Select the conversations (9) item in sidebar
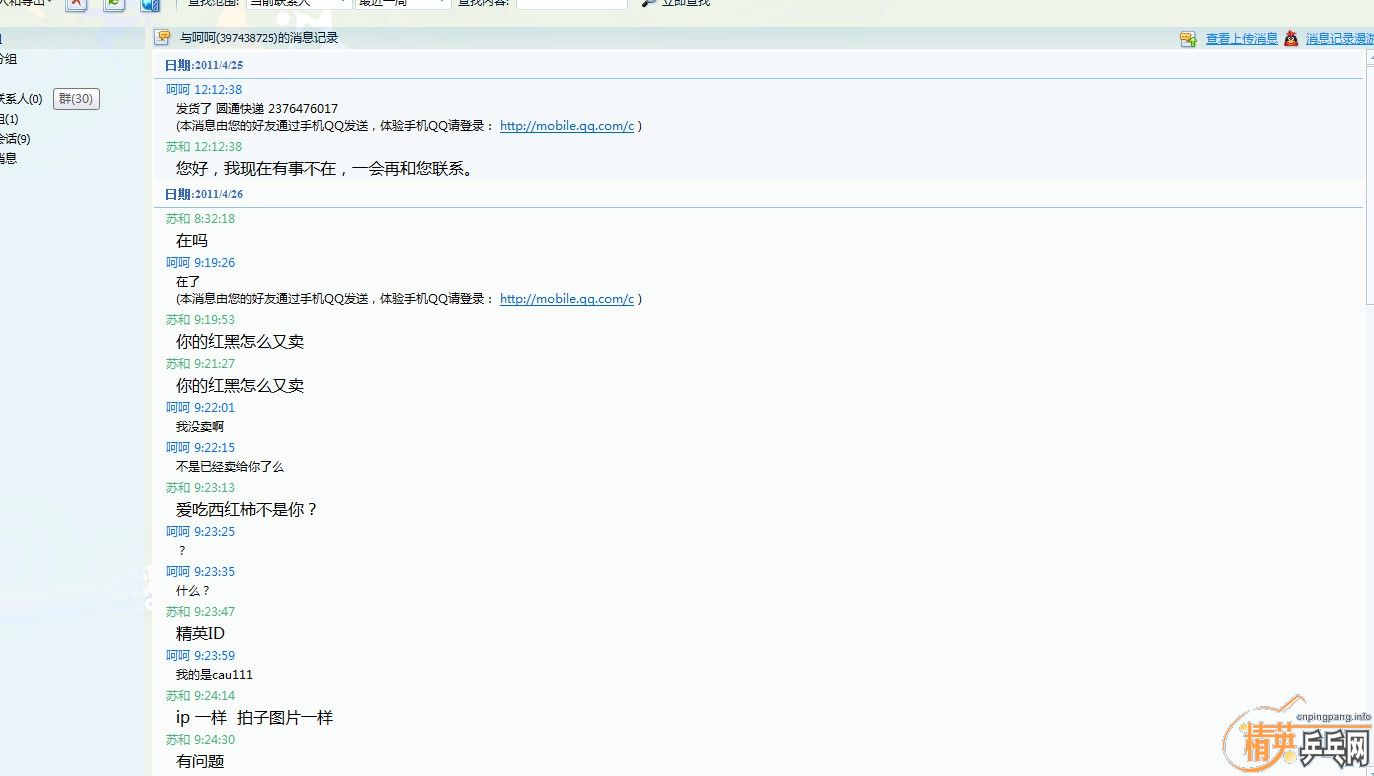 tap(15, 139)
